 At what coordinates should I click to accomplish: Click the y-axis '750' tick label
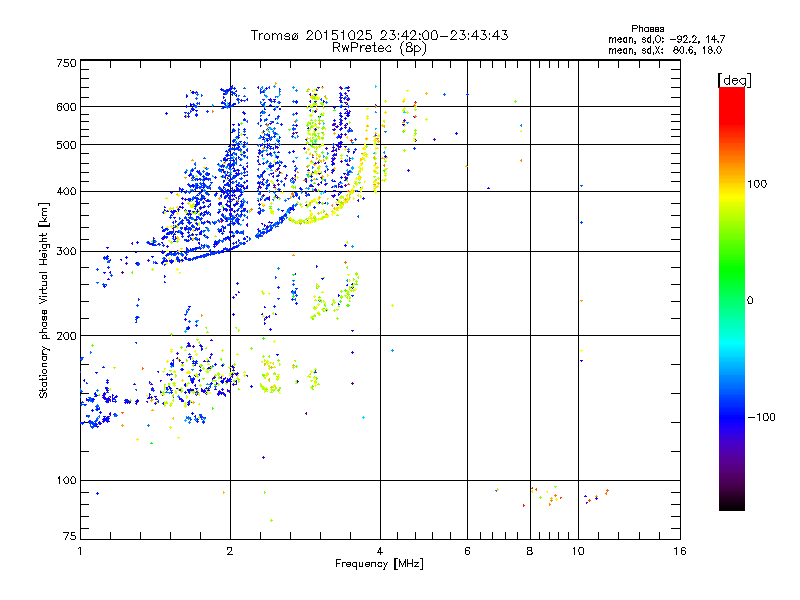(x=66, y=63)
